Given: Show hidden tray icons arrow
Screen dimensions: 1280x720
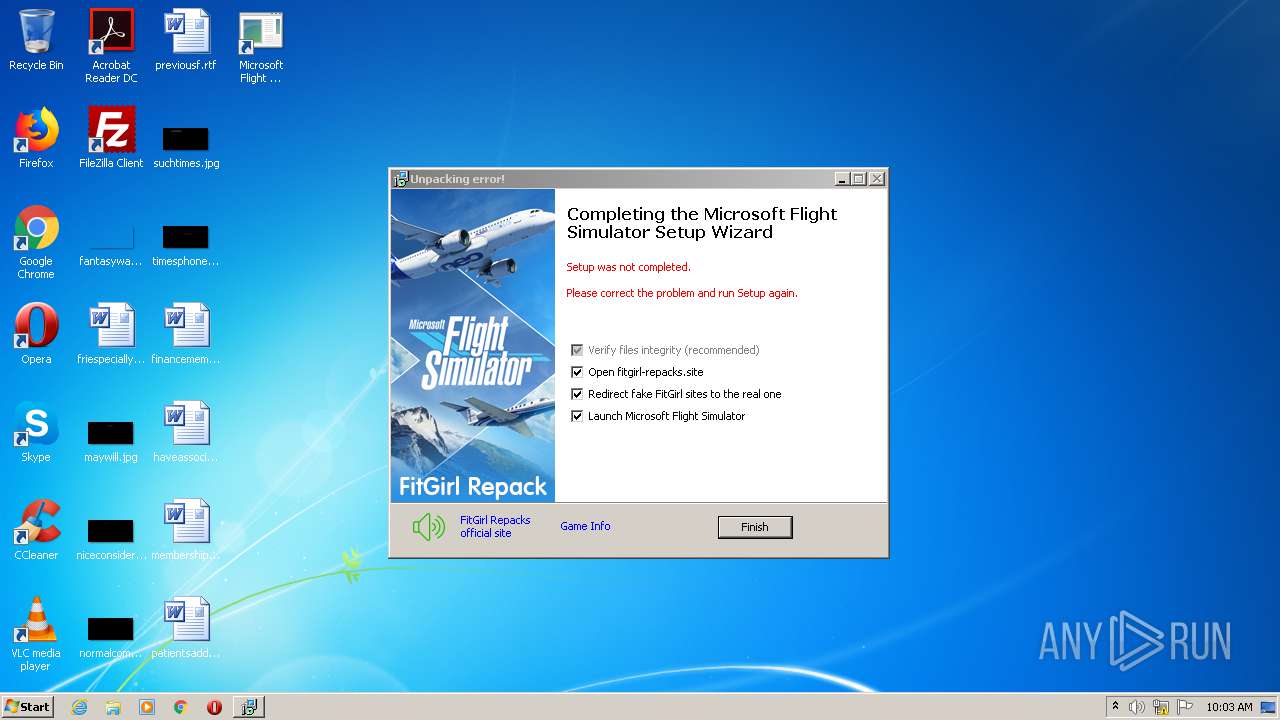Looking at the screenshot, I should [x=1115, y=707].
